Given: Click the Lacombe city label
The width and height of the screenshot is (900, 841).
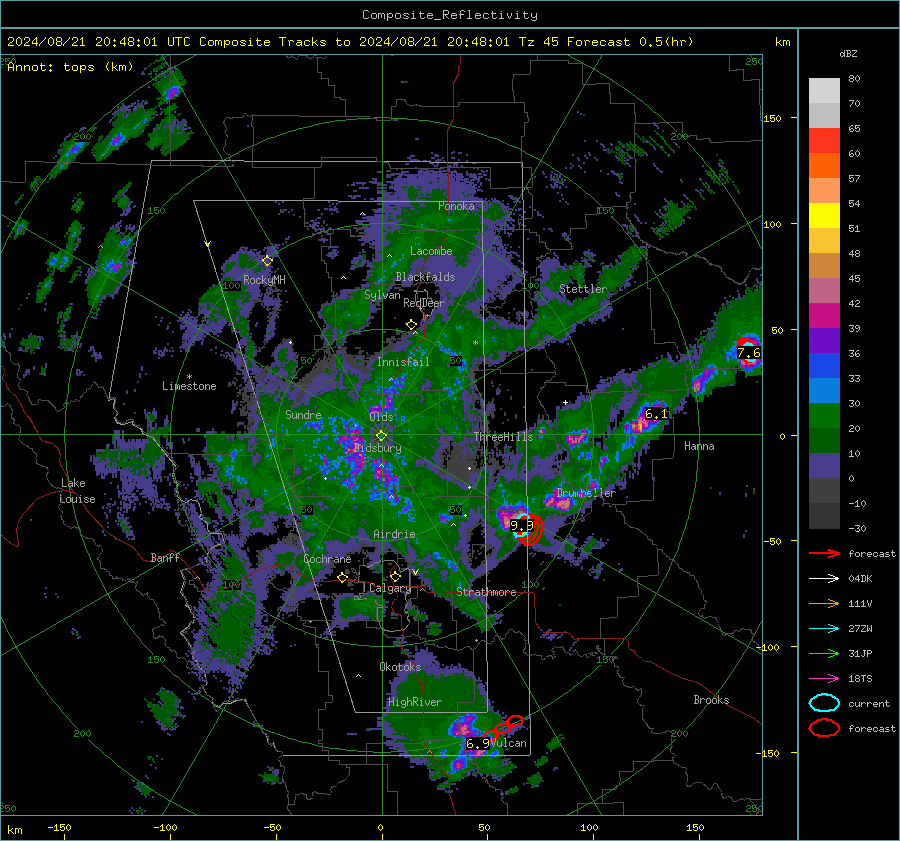Looking at the screenshot, I should [431, 251].
